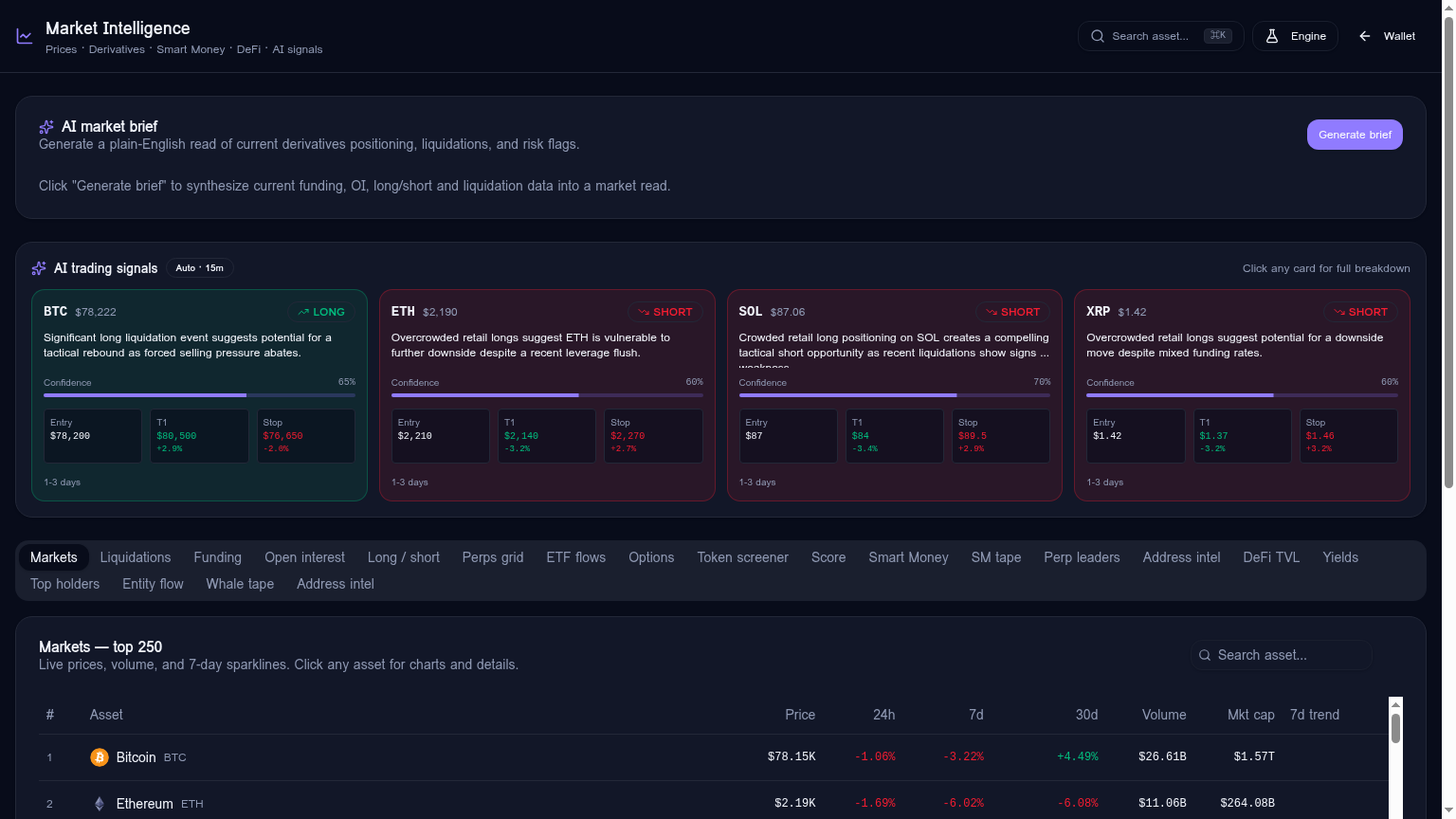The height and width of the screenshot is (819, 1456).
Task: Switch to the Perps grid tab
Action: 493,557
